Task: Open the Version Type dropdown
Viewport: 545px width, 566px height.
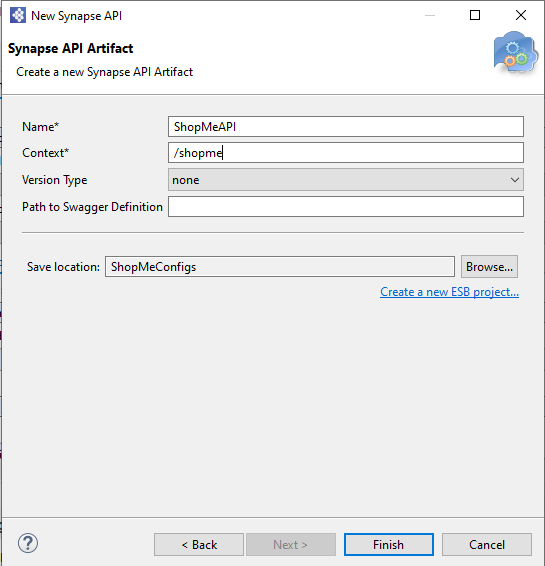Action: [x=345, y=180]
